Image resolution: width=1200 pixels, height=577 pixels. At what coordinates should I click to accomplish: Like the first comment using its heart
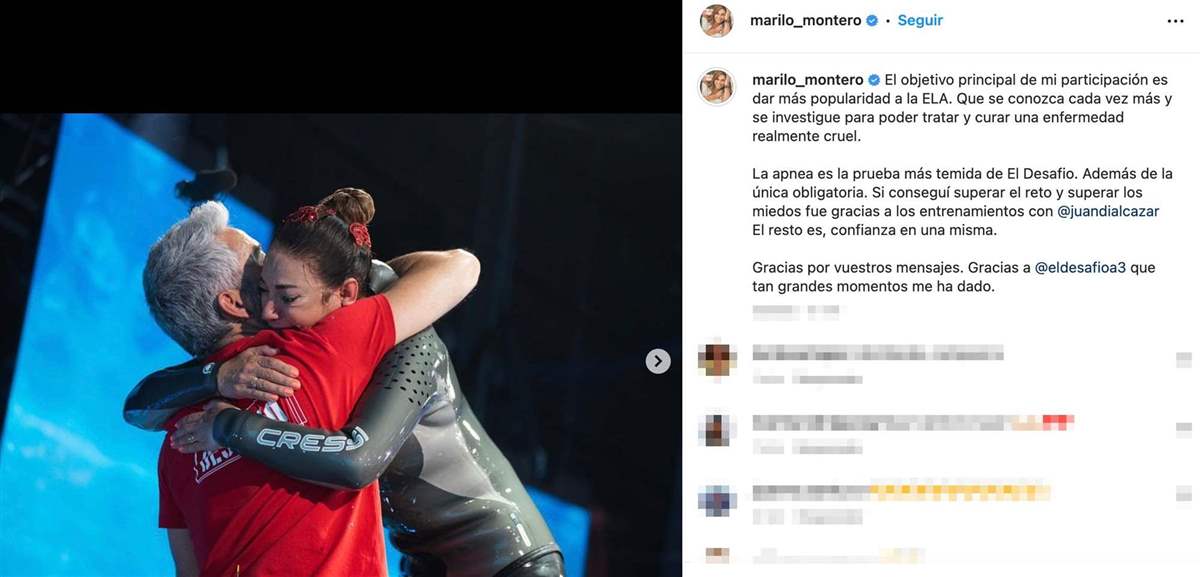pos(1184,360)
